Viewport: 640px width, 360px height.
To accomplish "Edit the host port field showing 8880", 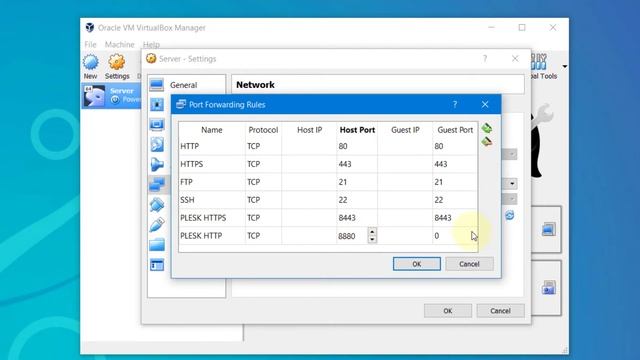I will 352,236.
